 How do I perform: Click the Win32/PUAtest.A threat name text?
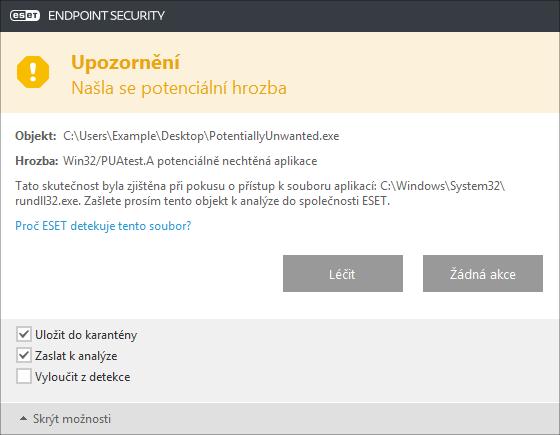tap(109, 161)
